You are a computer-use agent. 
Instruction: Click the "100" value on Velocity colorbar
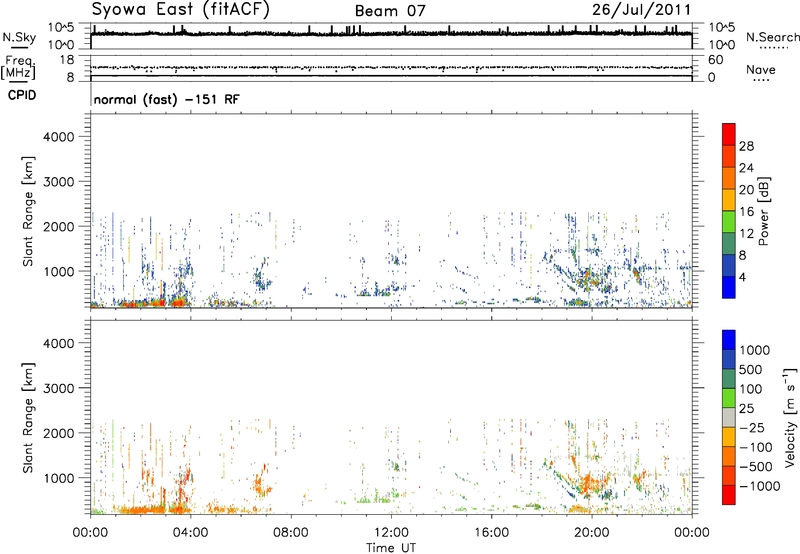point(750,389)
